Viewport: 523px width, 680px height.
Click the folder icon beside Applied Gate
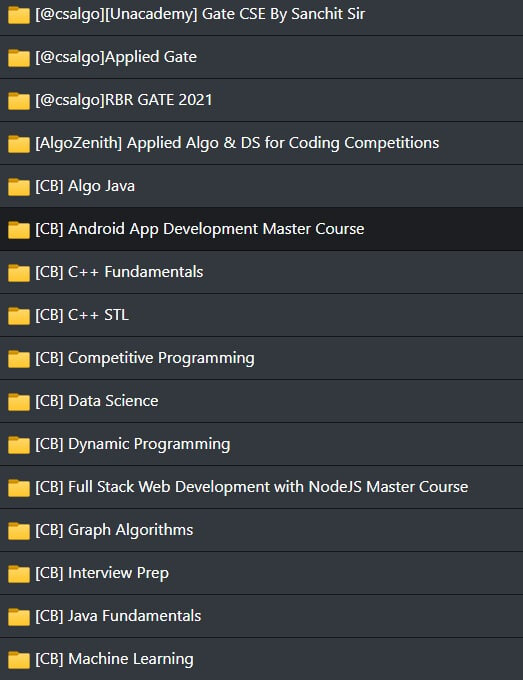pyautogui.click(x=19, y=57)
